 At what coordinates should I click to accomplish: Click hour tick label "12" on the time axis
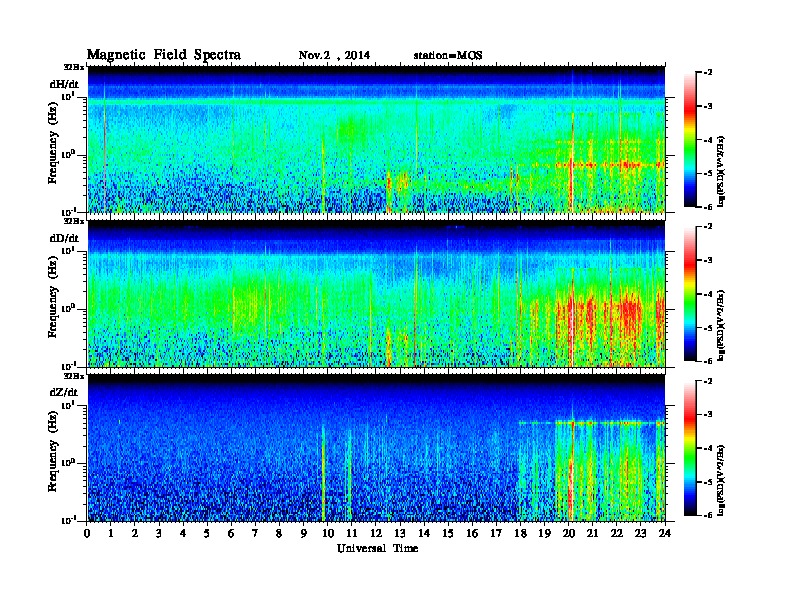click(376, 533)
